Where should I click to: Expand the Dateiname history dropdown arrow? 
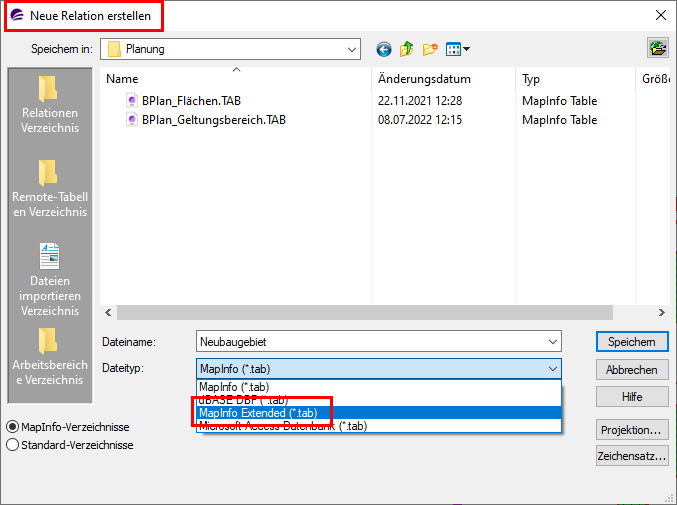pyautogui.click(x=553, y=342)
